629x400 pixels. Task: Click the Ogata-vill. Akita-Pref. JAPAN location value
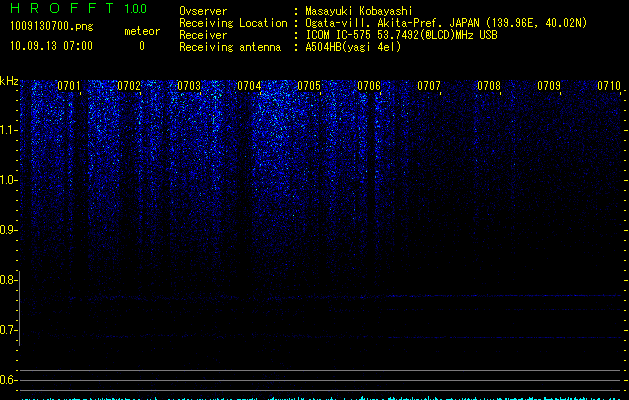[x=446, y=23]
